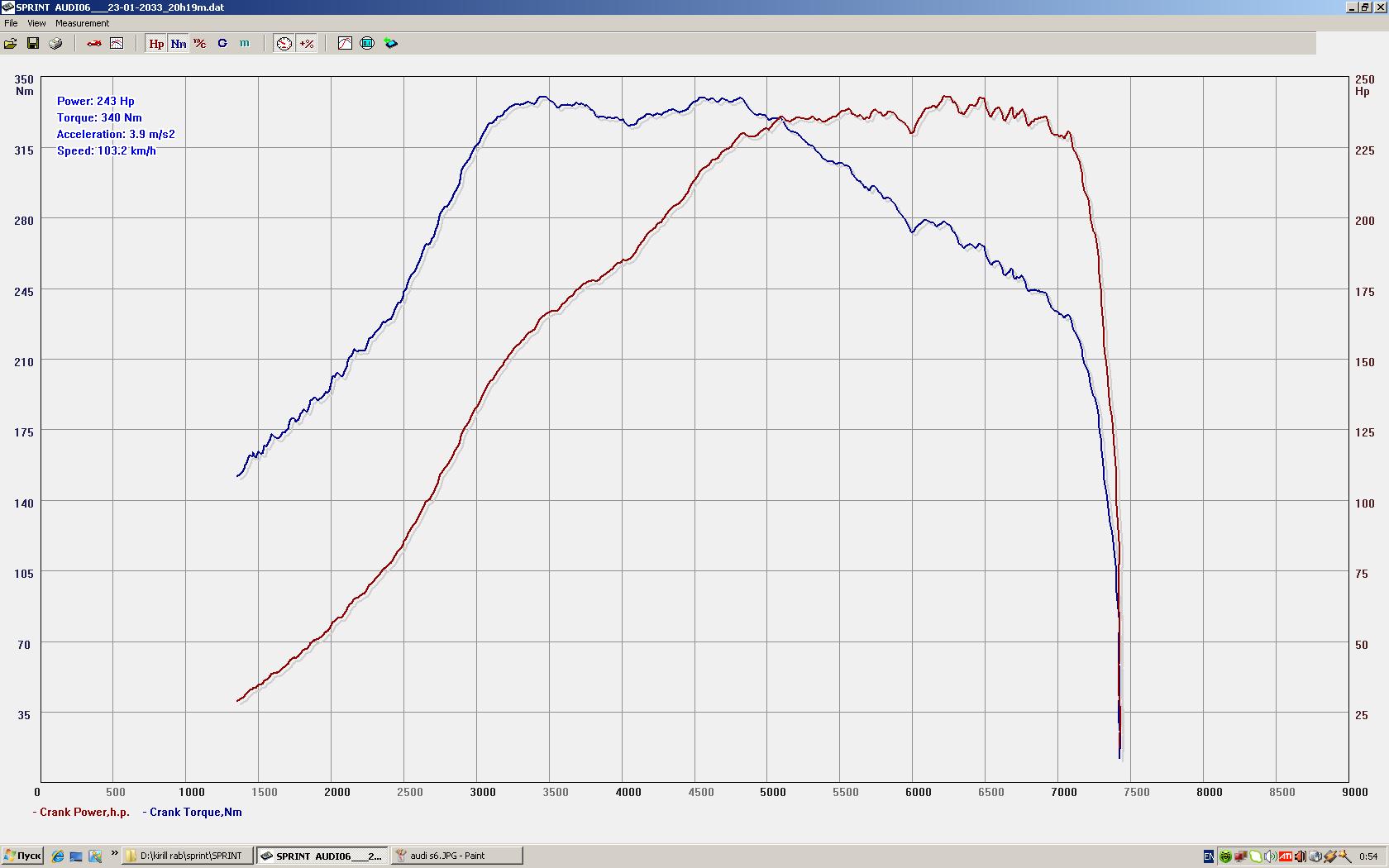Toggle the Hp power curve button

tap(156, 43)
